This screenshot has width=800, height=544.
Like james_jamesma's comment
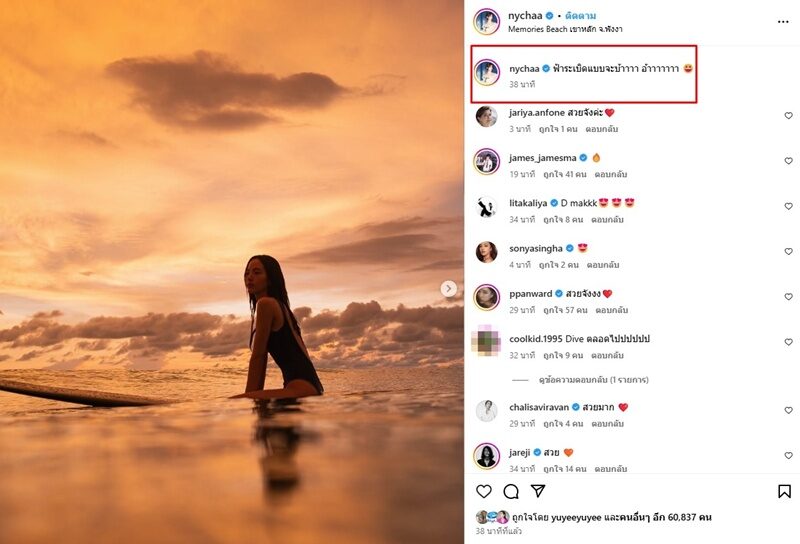coord(788,161)
